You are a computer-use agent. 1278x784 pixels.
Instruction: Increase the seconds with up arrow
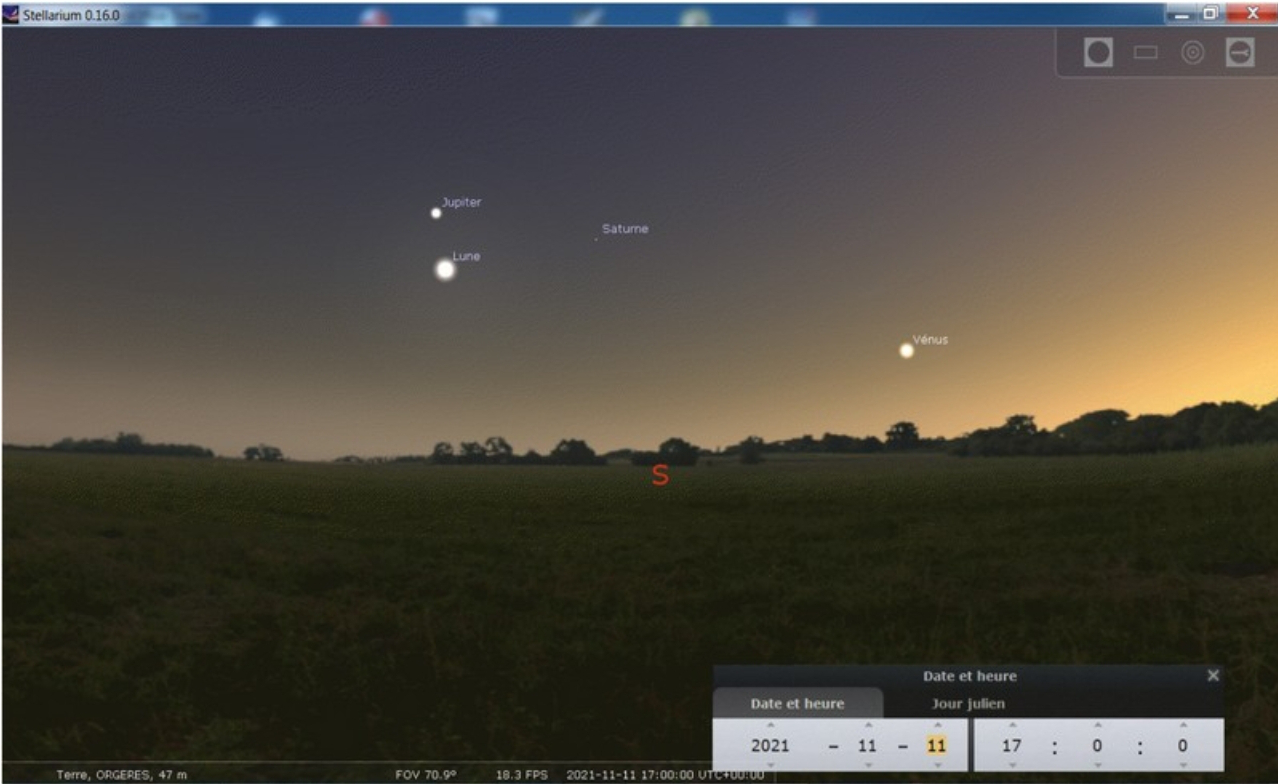[1183, 726]
